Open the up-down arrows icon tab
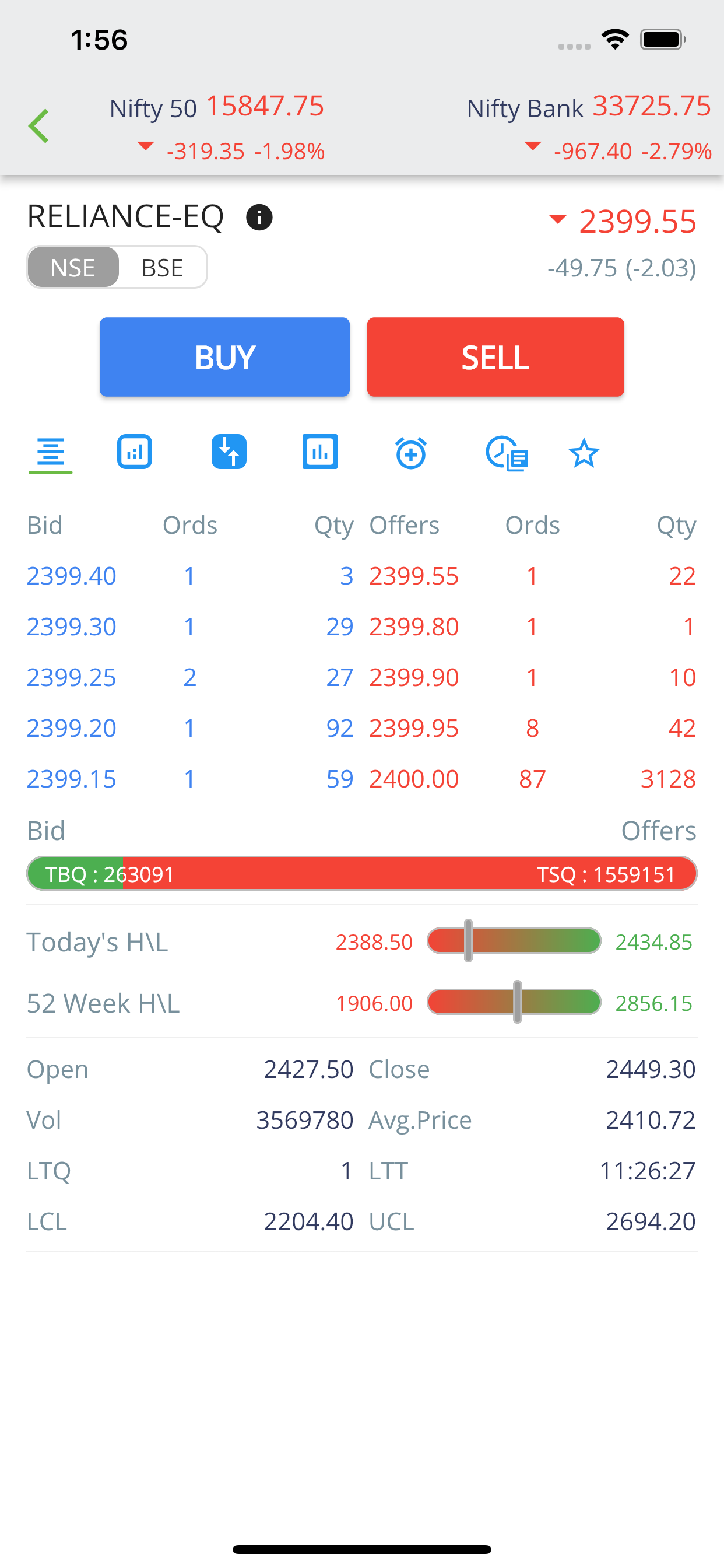 point(229,452)
